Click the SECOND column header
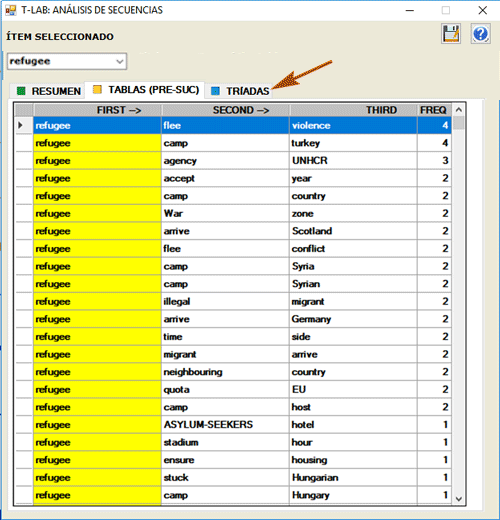Image resolution: width=500 pixels, height=520 pixels. click(225, 110)
